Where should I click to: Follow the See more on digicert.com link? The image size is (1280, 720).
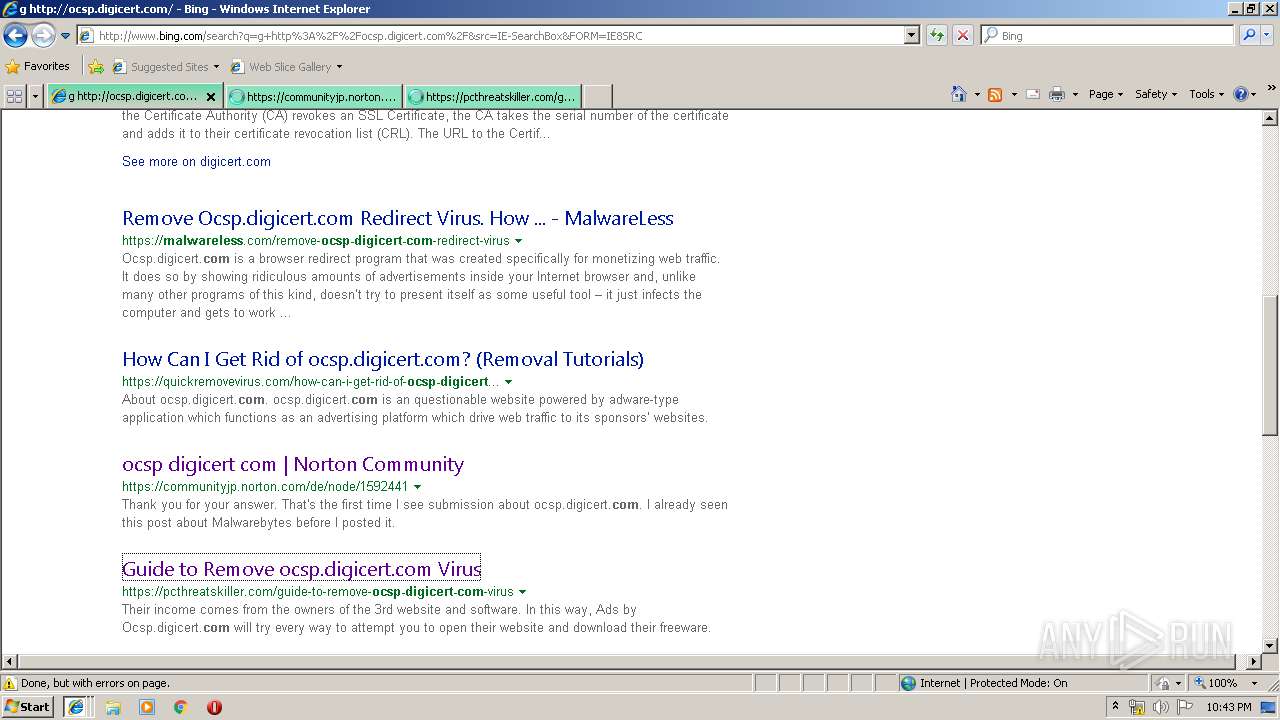(196, 161)
